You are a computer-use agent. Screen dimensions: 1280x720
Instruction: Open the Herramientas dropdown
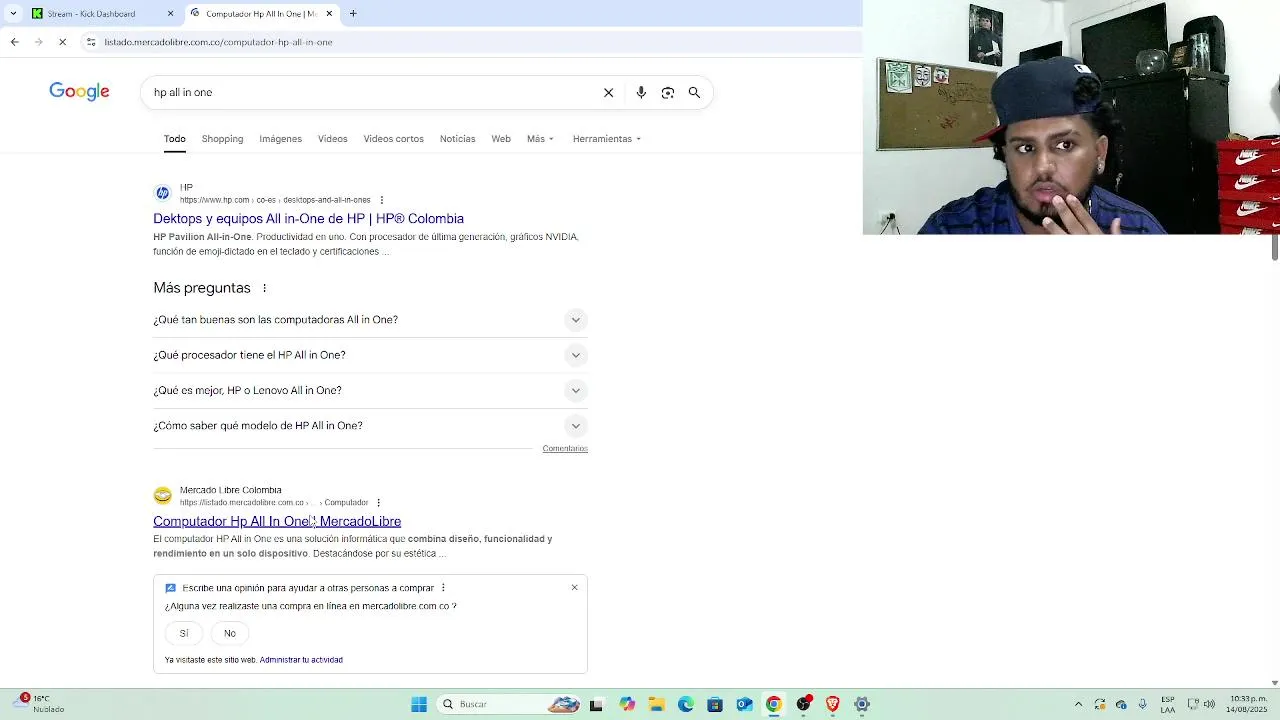[x=607, y=139]
